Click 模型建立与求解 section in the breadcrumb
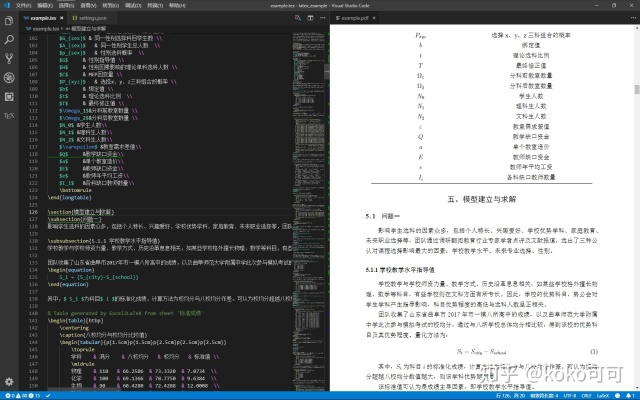640x400 pixels. [x=89, y=29]
